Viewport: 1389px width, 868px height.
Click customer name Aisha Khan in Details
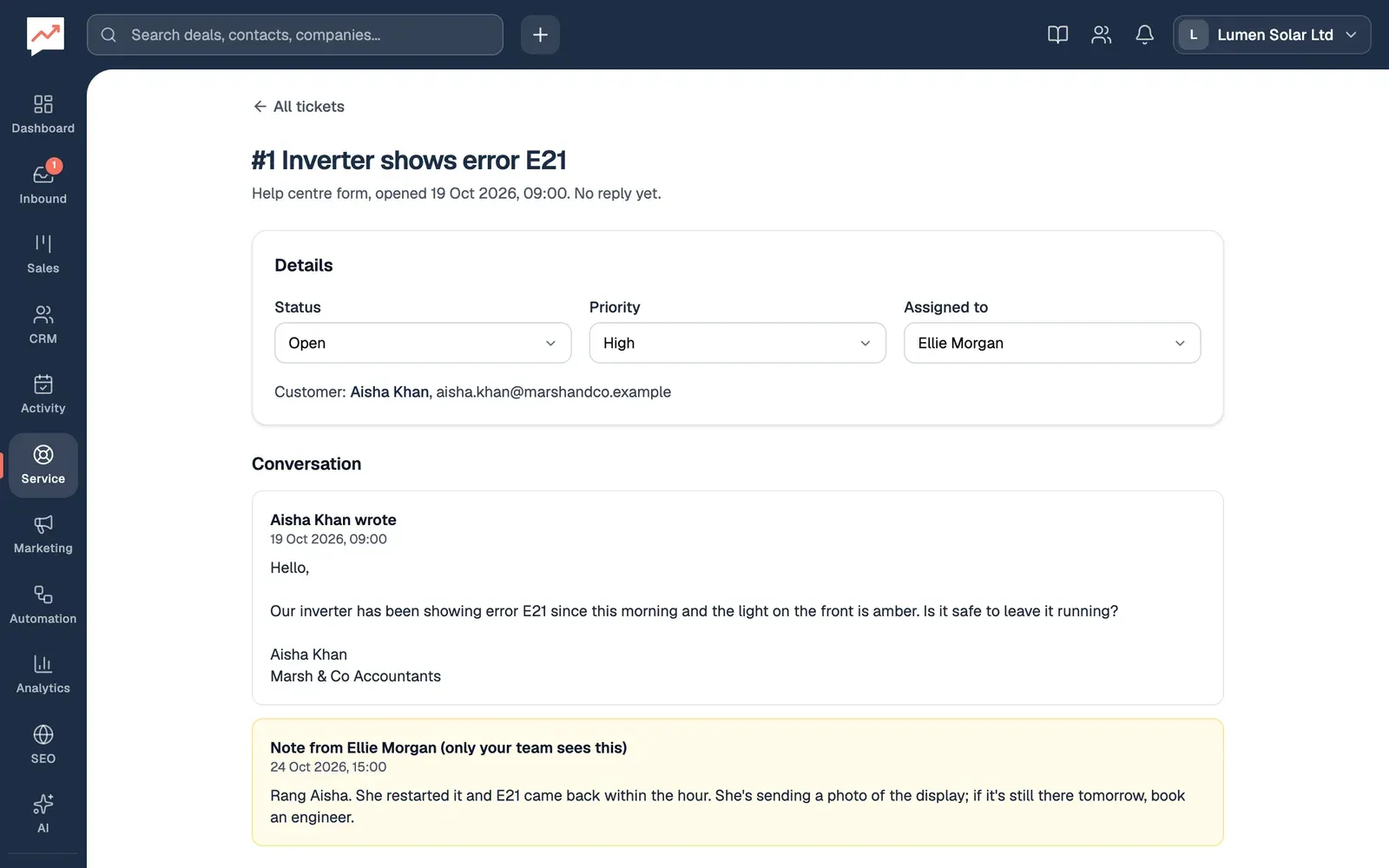pos(390,392)
